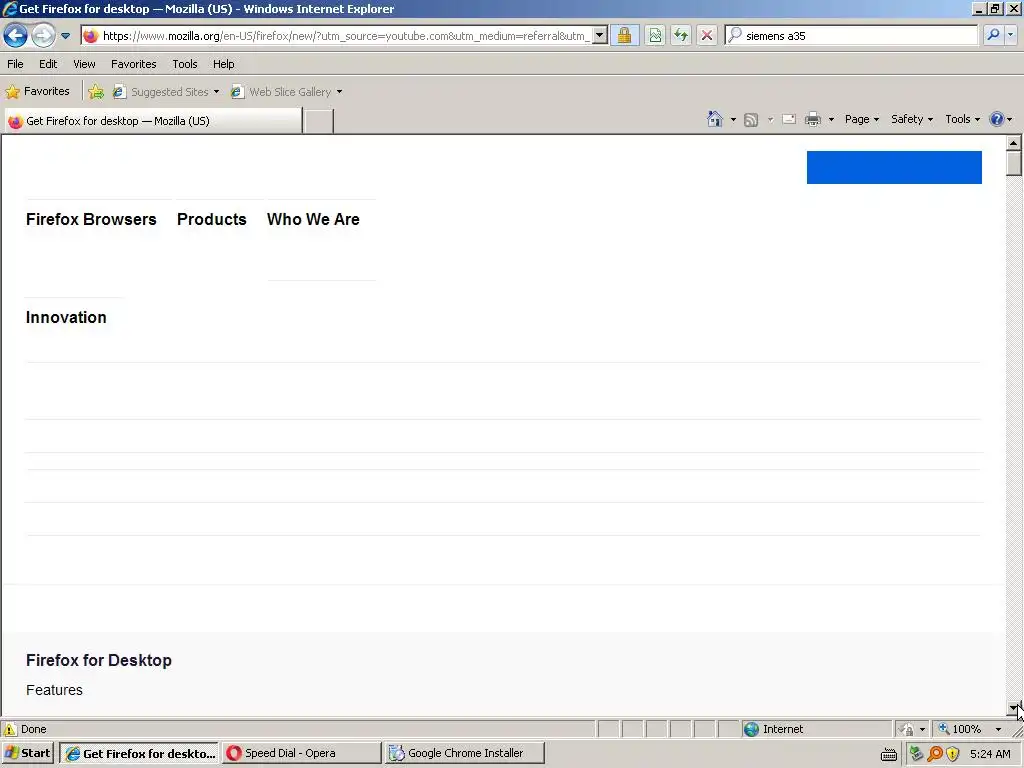Click the Firefox favicon in address bar

[91, 36]
